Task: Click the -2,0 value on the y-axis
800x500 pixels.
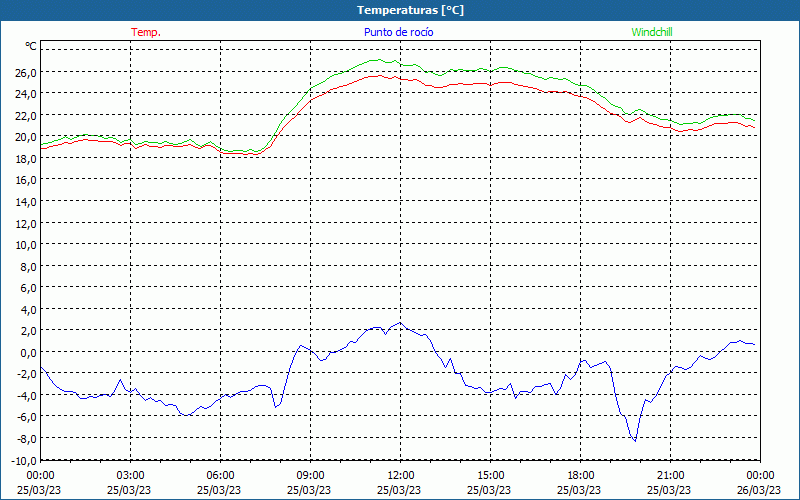Action: click(x=27, y=374)
